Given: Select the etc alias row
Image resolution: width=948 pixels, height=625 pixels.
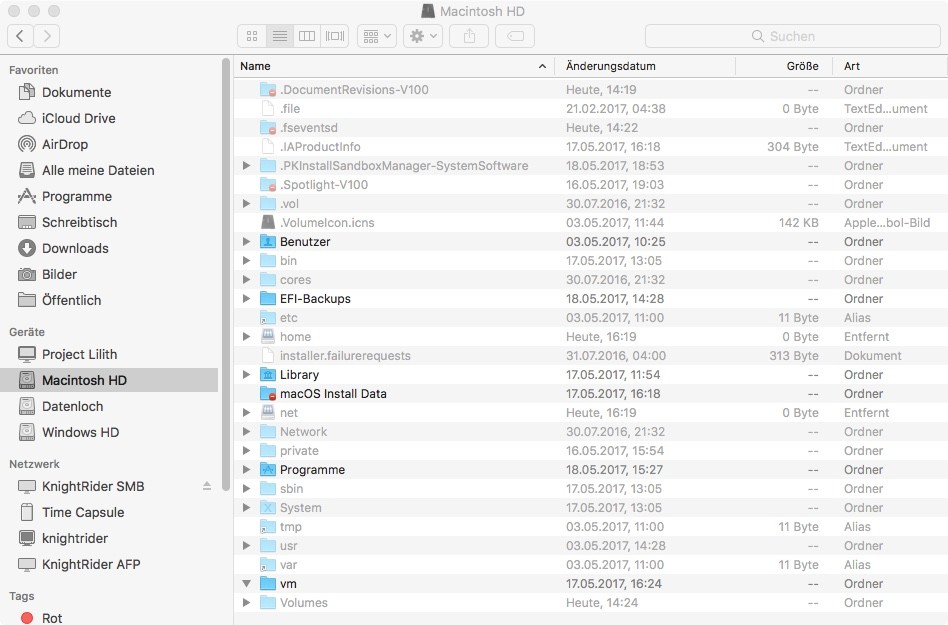Looking at the screenshot, I should pyautogui.click(x=591, y=317).
